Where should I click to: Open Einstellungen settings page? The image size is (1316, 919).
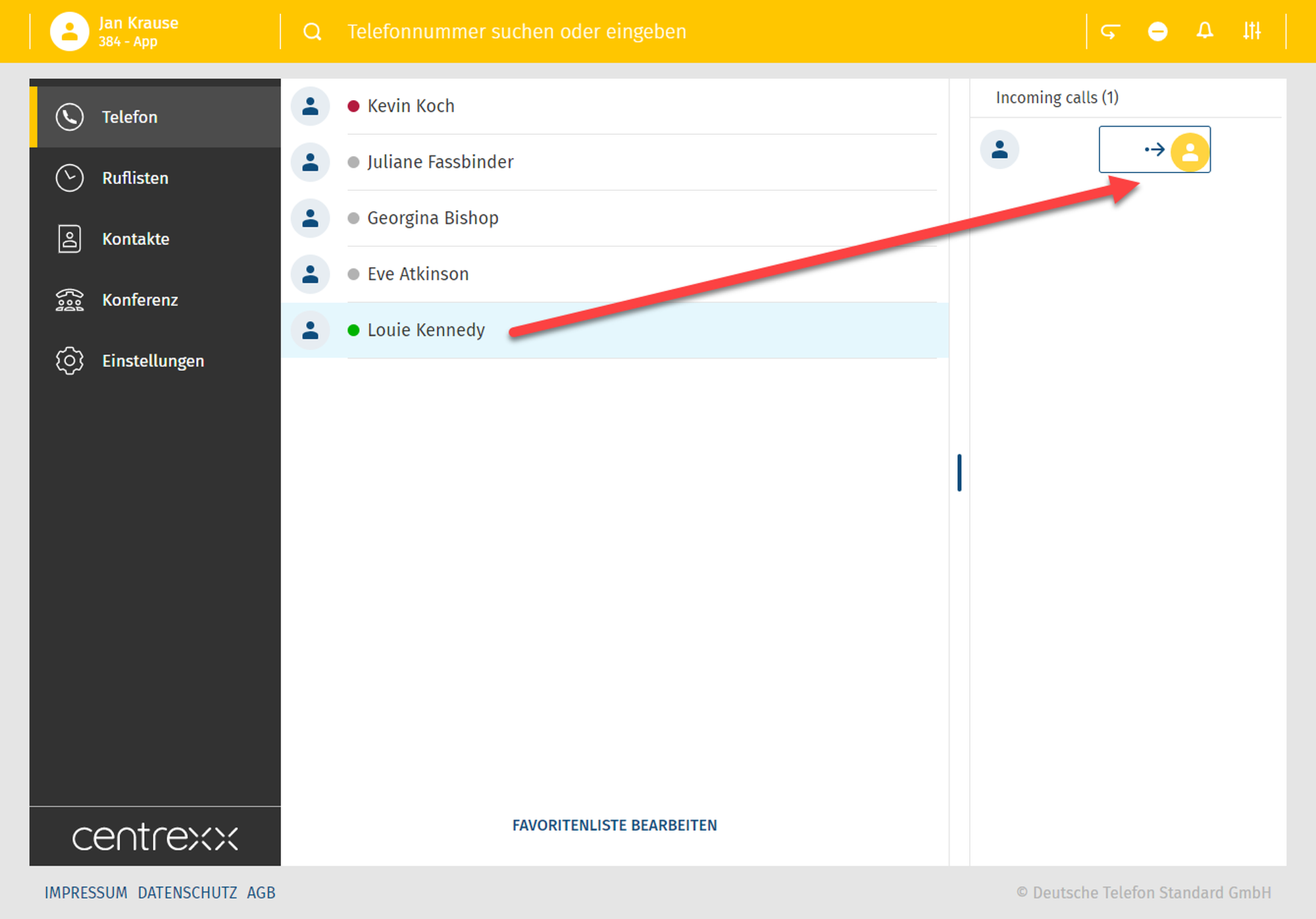point(153,361)
